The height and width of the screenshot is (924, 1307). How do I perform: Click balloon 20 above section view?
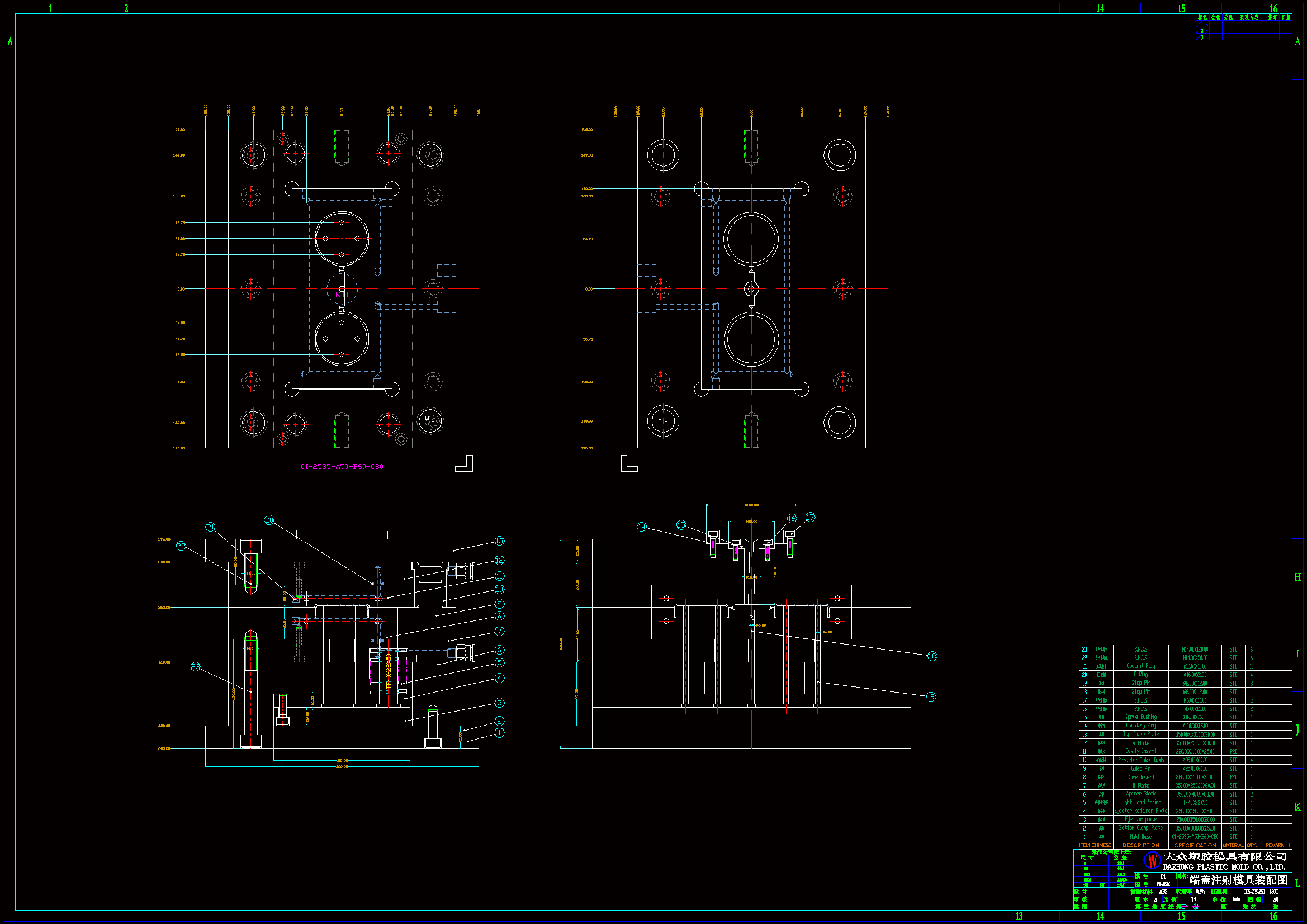pyautogui.click(x=269, y=520)
